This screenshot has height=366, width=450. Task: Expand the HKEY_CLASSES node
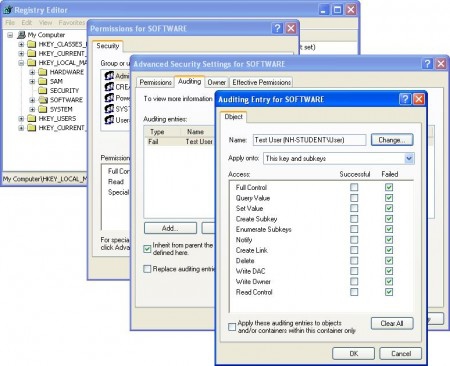21,44
